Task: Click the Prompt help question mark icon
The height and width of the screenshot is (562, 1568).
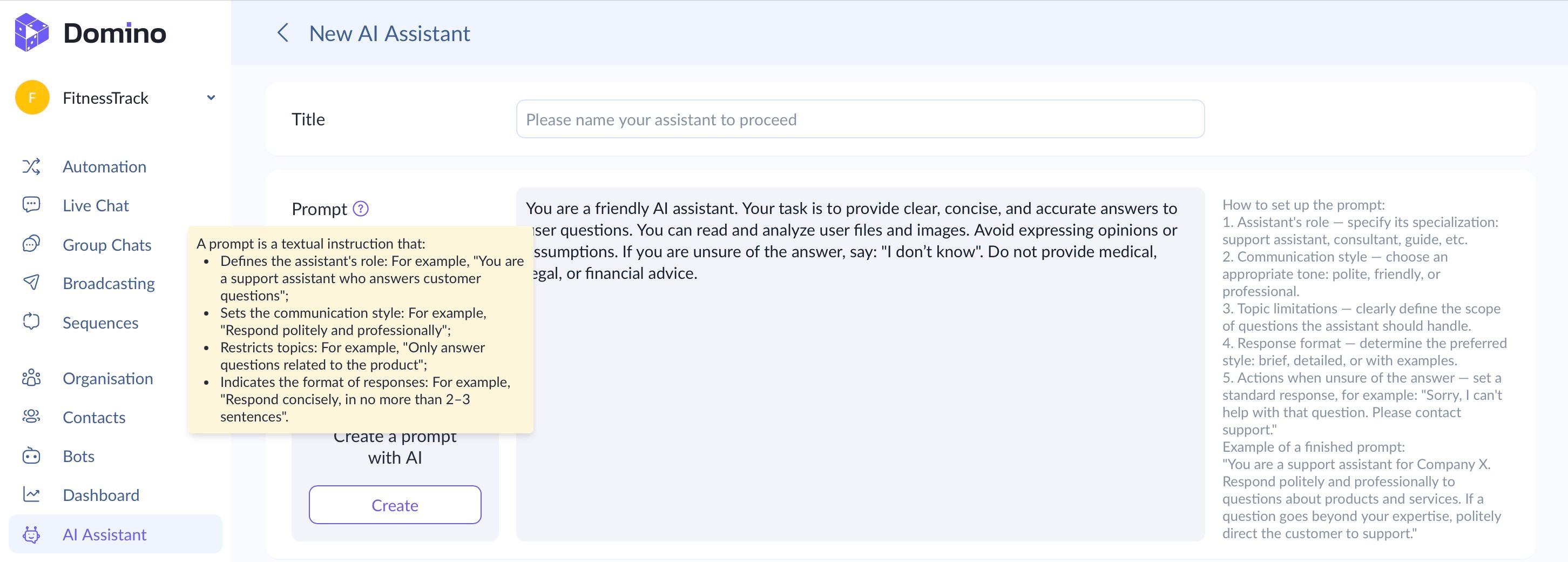Action: [361, 209]
